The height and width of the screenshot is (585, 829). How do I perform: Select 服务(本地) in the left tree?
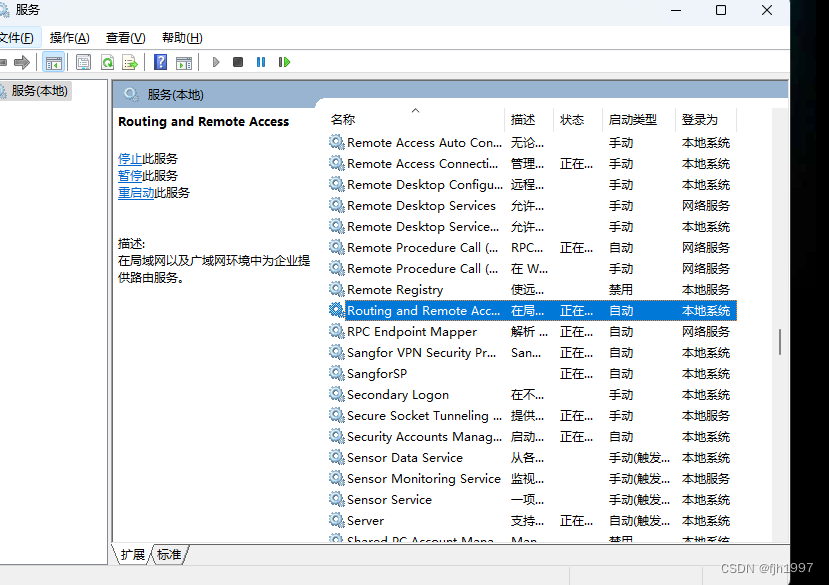point(39,91)
